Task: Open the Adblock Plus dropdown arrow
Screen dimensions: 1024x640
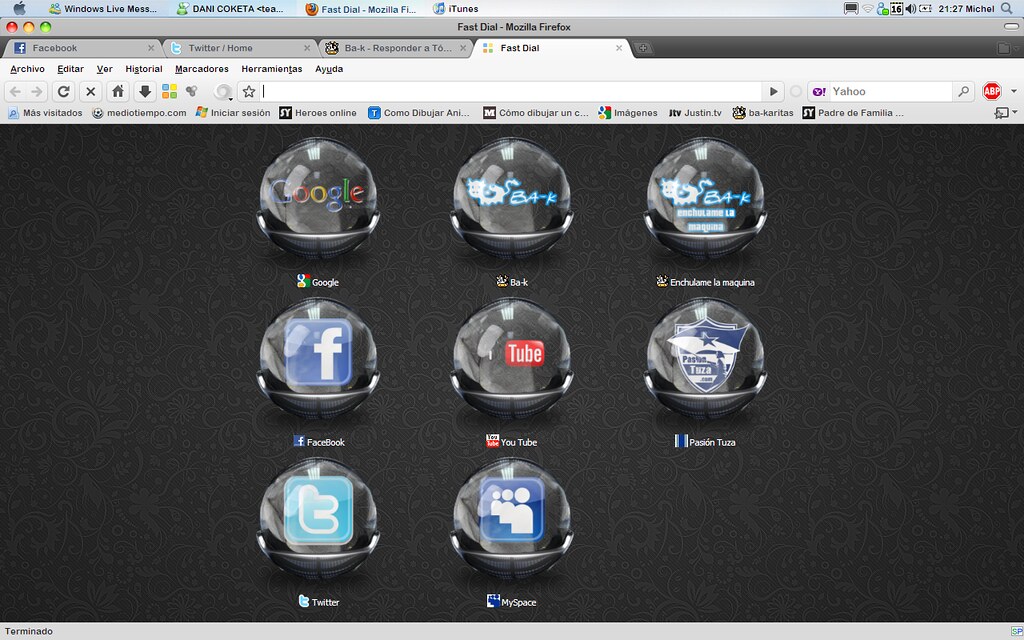Action: (1013, 92)
